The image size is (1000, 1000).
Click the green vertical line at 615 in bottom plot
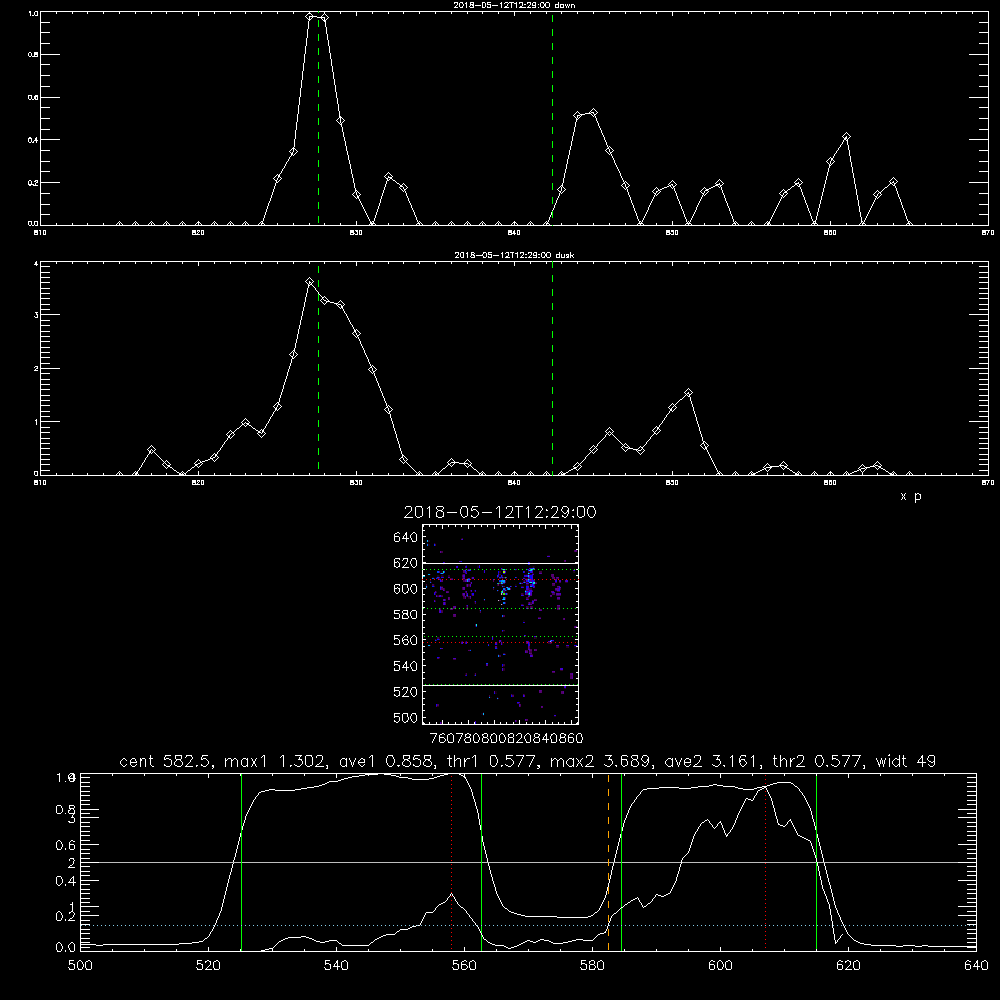click(x=816, y=862)
